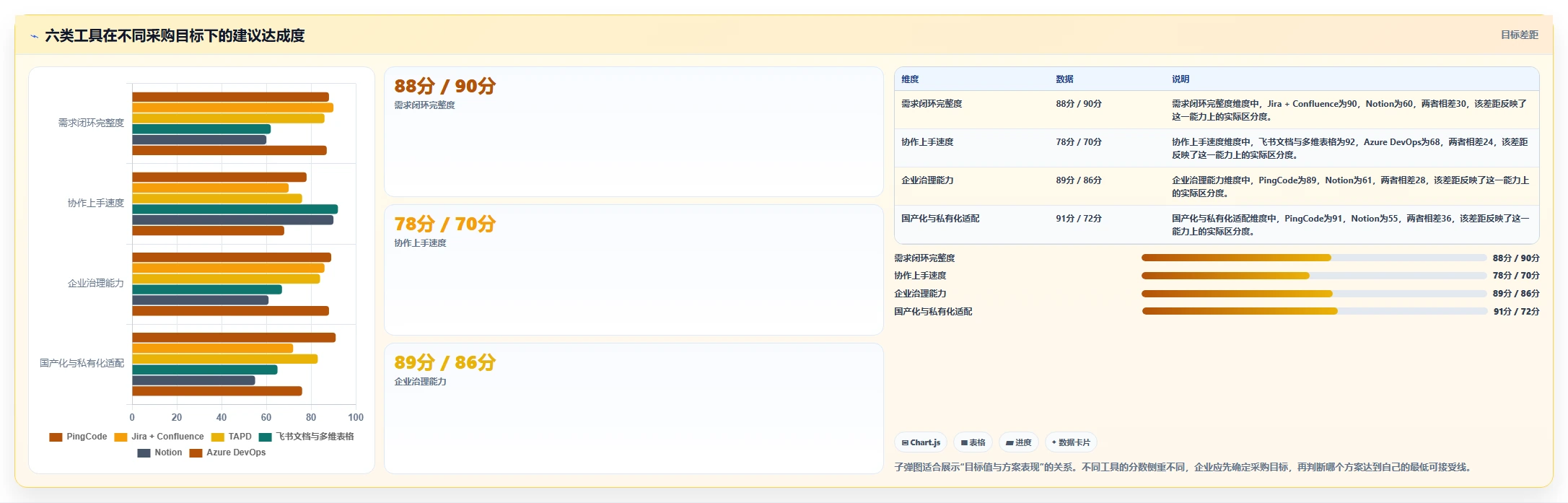The height and width of the screenshot is (503, 1568).
Task: Click the small icon before the panel title
Action: 34,36
